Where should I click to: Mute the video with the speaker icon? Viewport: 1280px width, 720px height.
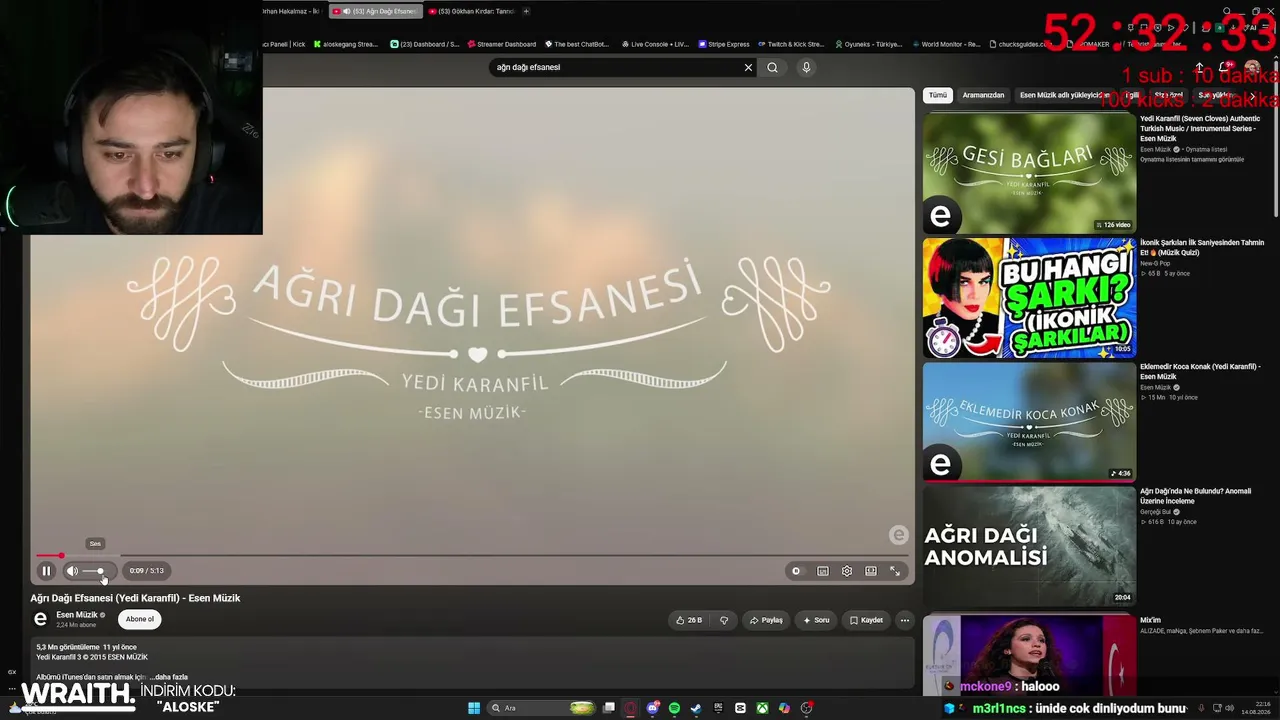click(72, 571)
